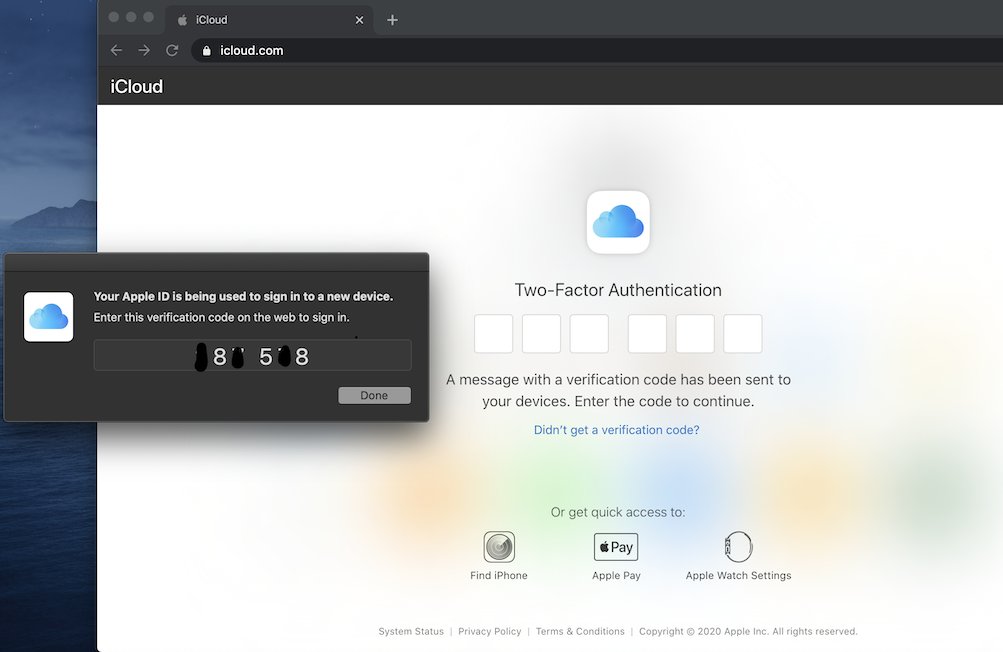Click the browser back arrow
Screen dimensions: 1003x652
116,51
